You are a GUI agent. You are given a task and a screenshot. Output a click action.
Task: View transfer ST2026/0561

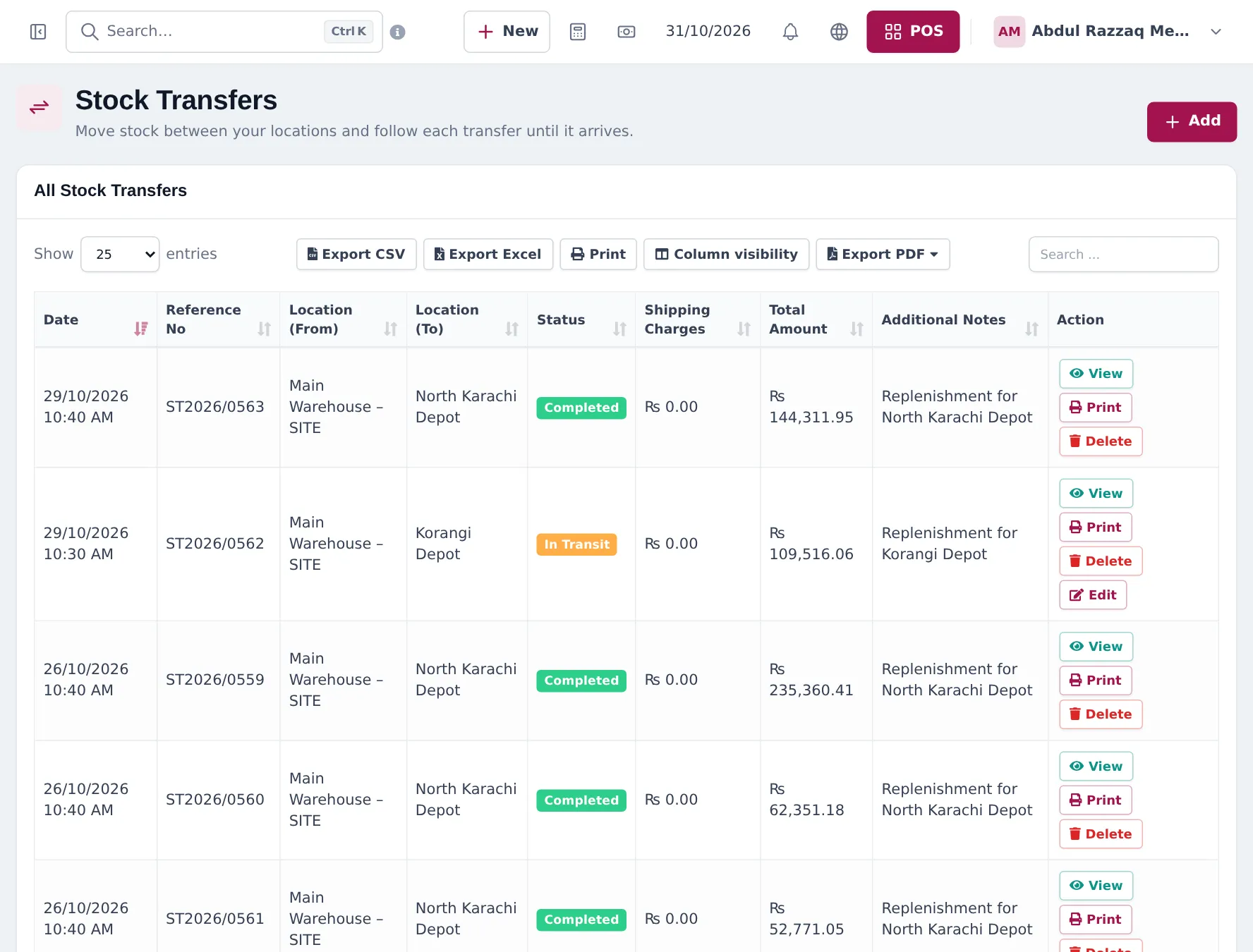1096,886
